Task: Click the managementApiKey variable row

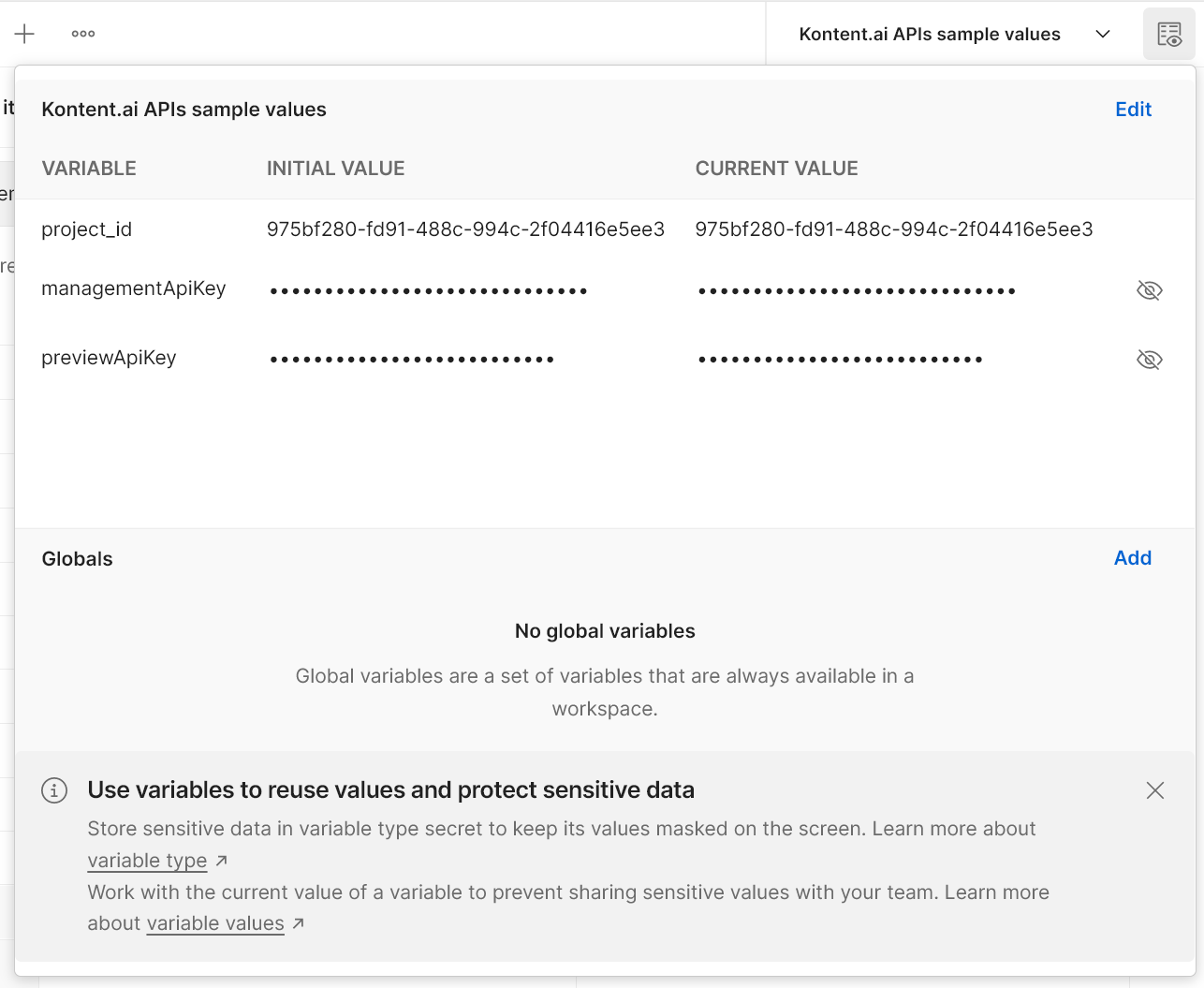Action: click(133, 288)
